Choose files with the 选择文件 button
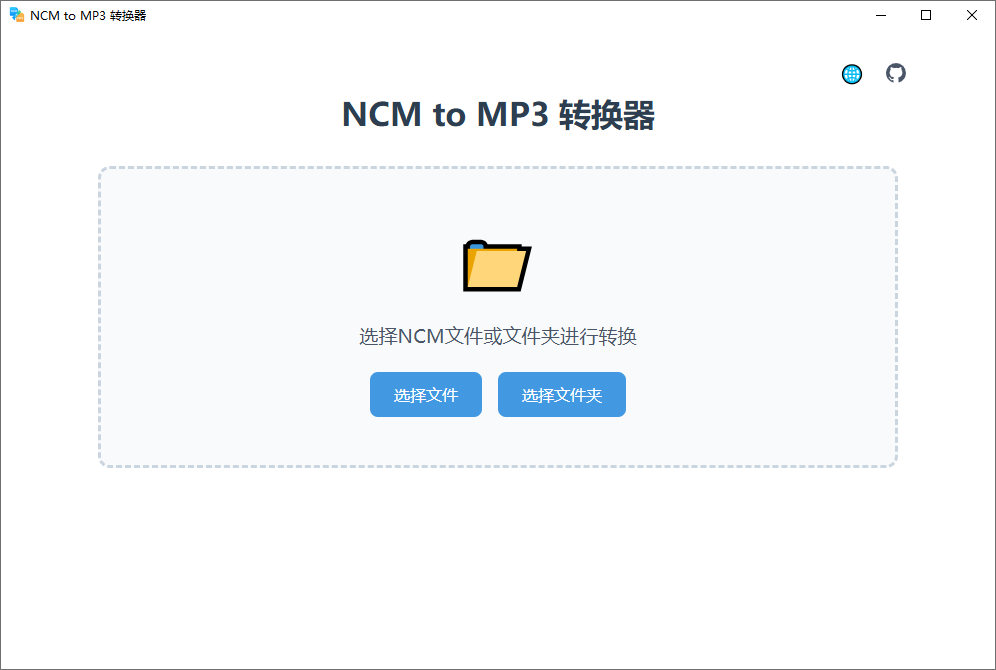 [426, 394]
